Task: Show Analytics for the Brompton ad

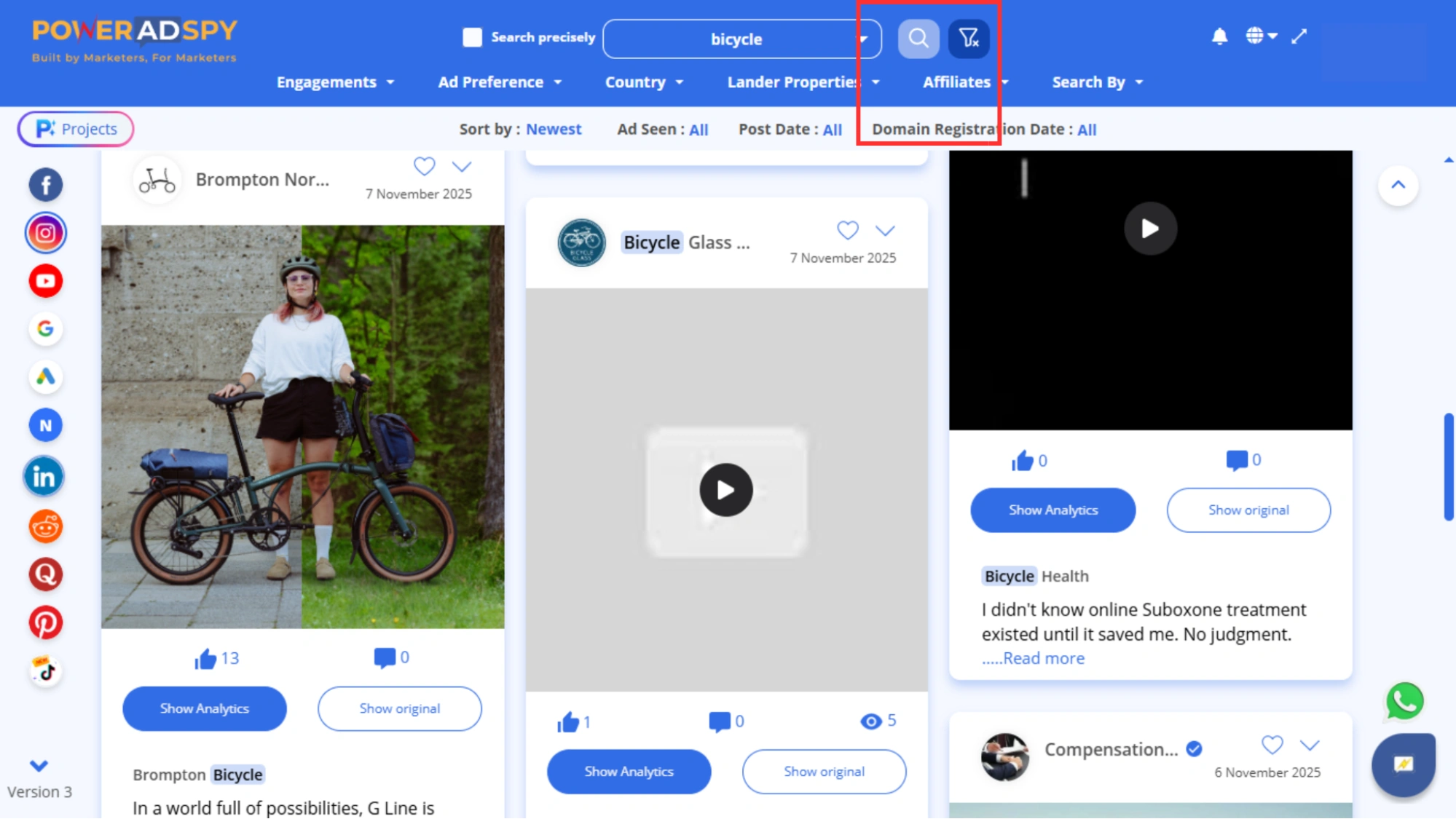Action: click(x=204, y=708)
